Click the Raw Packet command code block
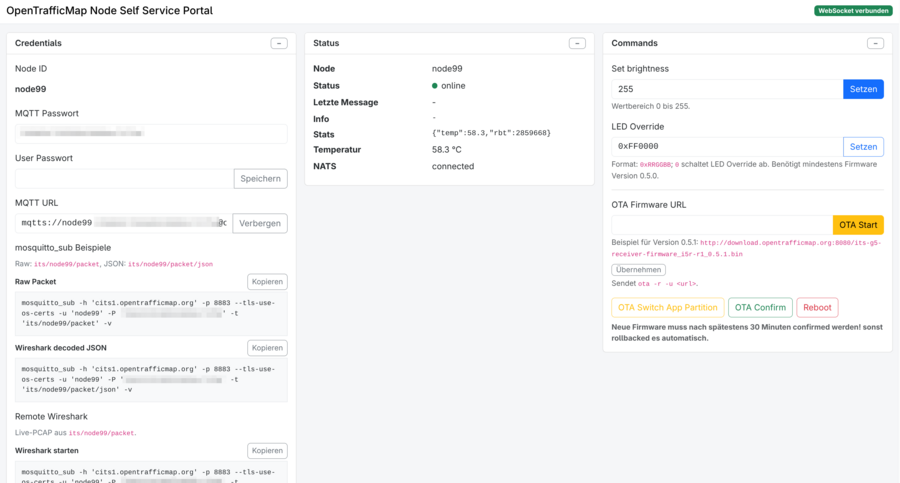The width and height of the screenshot is (900, 483). tap(151, 314)
